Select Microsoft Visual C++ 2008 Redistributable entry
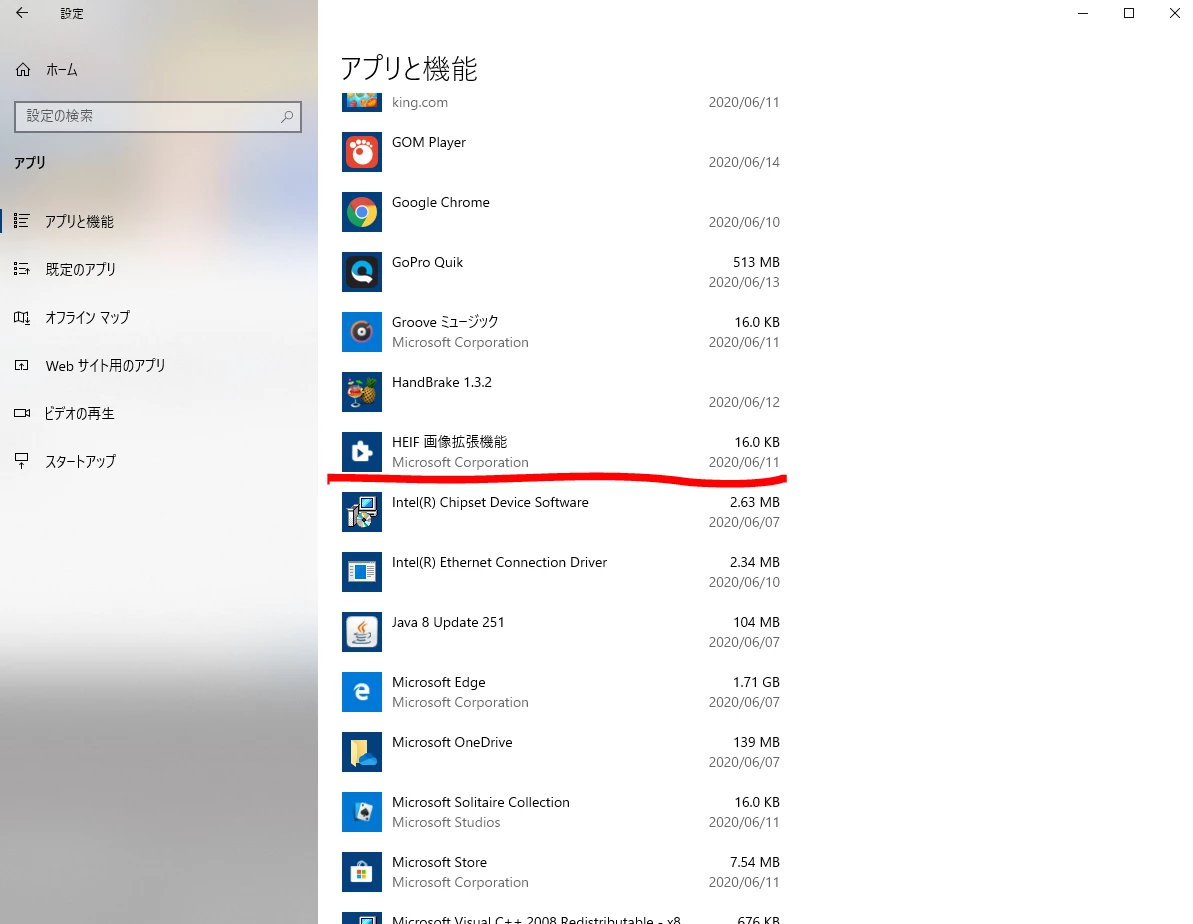This screenshot has height=924, width=1193. [536, 919]
